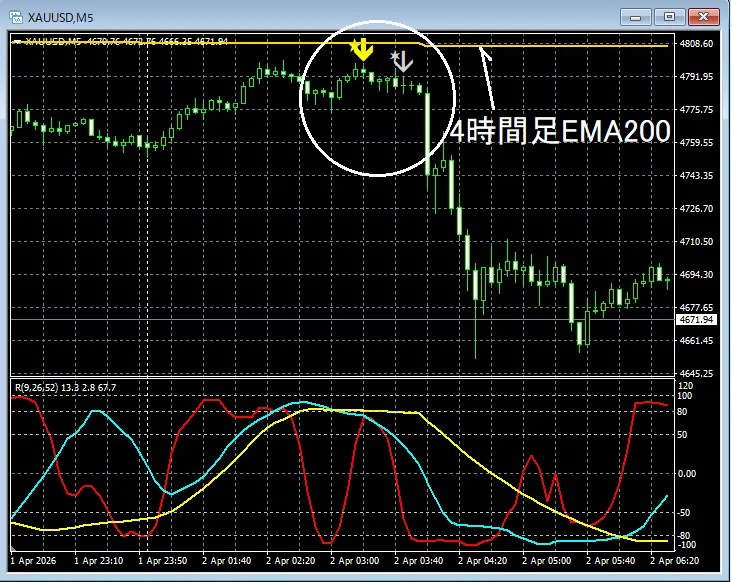The image size is (732, 582).
Task: Toggle the one-click trading triangle at chart top-left
Action: click(17, 42)
